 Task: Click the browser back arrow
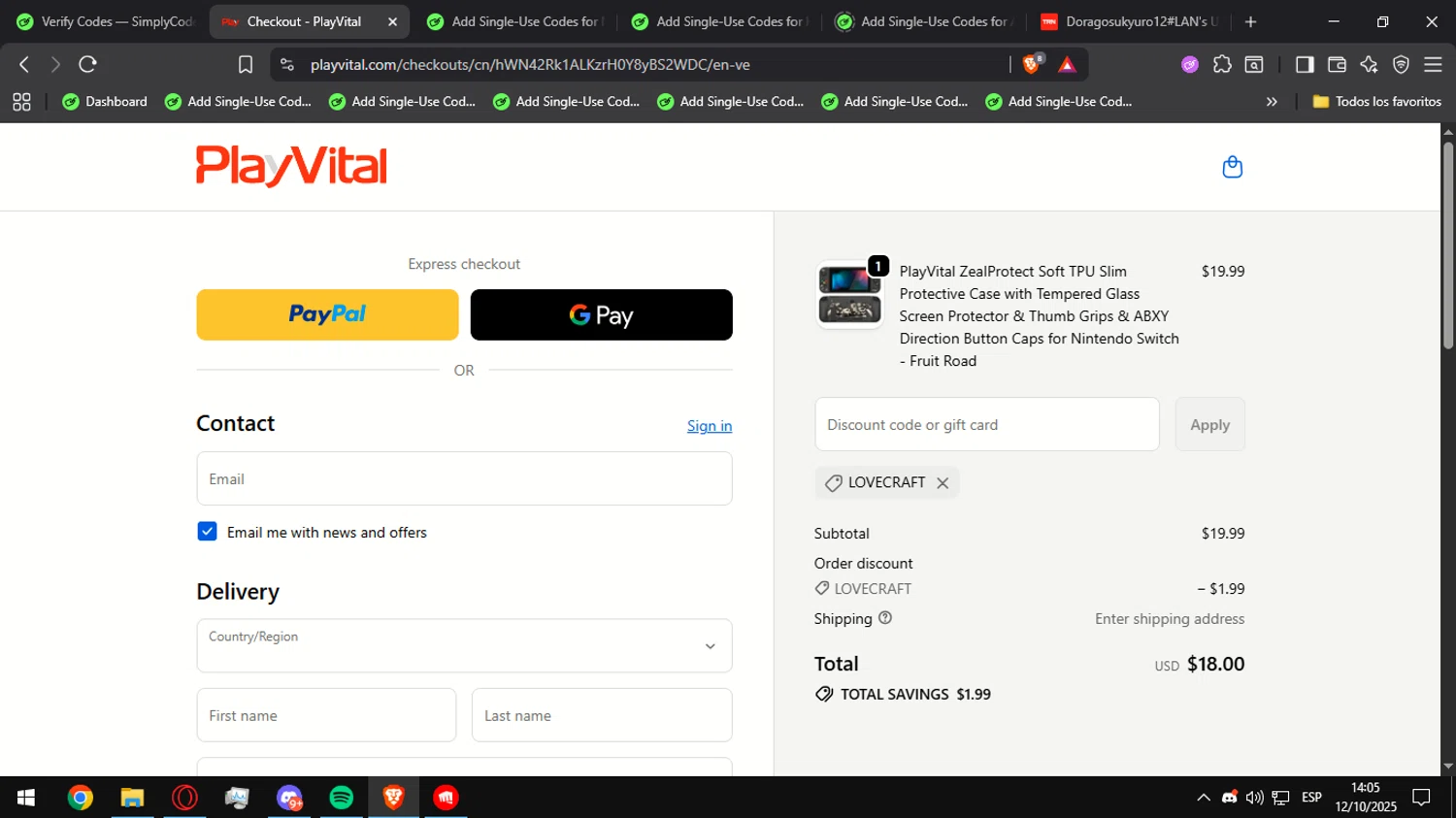(x=24, y=64)
